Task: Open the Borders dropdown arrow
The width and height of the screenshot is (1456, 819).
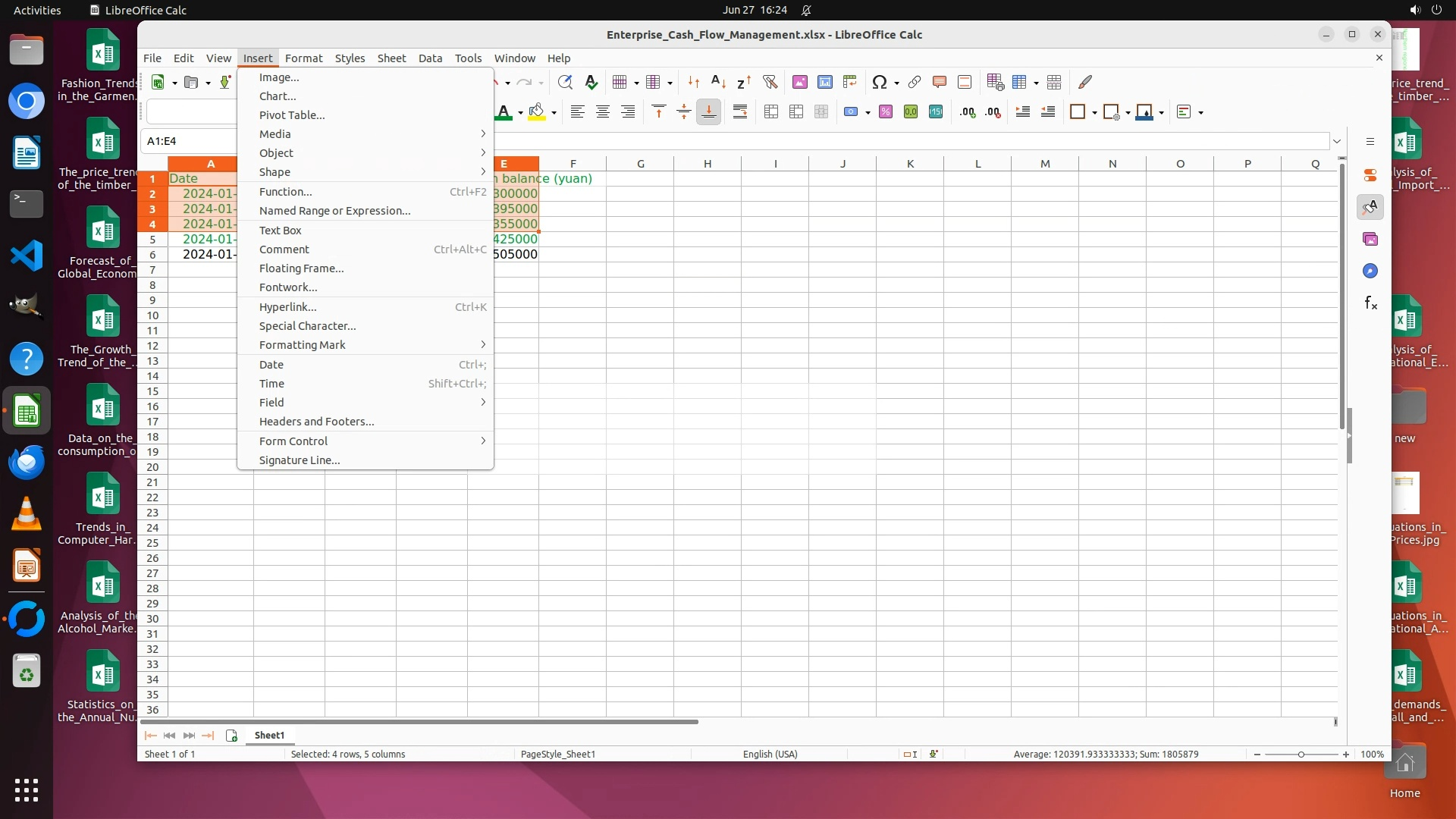Action: [1094, 113]
